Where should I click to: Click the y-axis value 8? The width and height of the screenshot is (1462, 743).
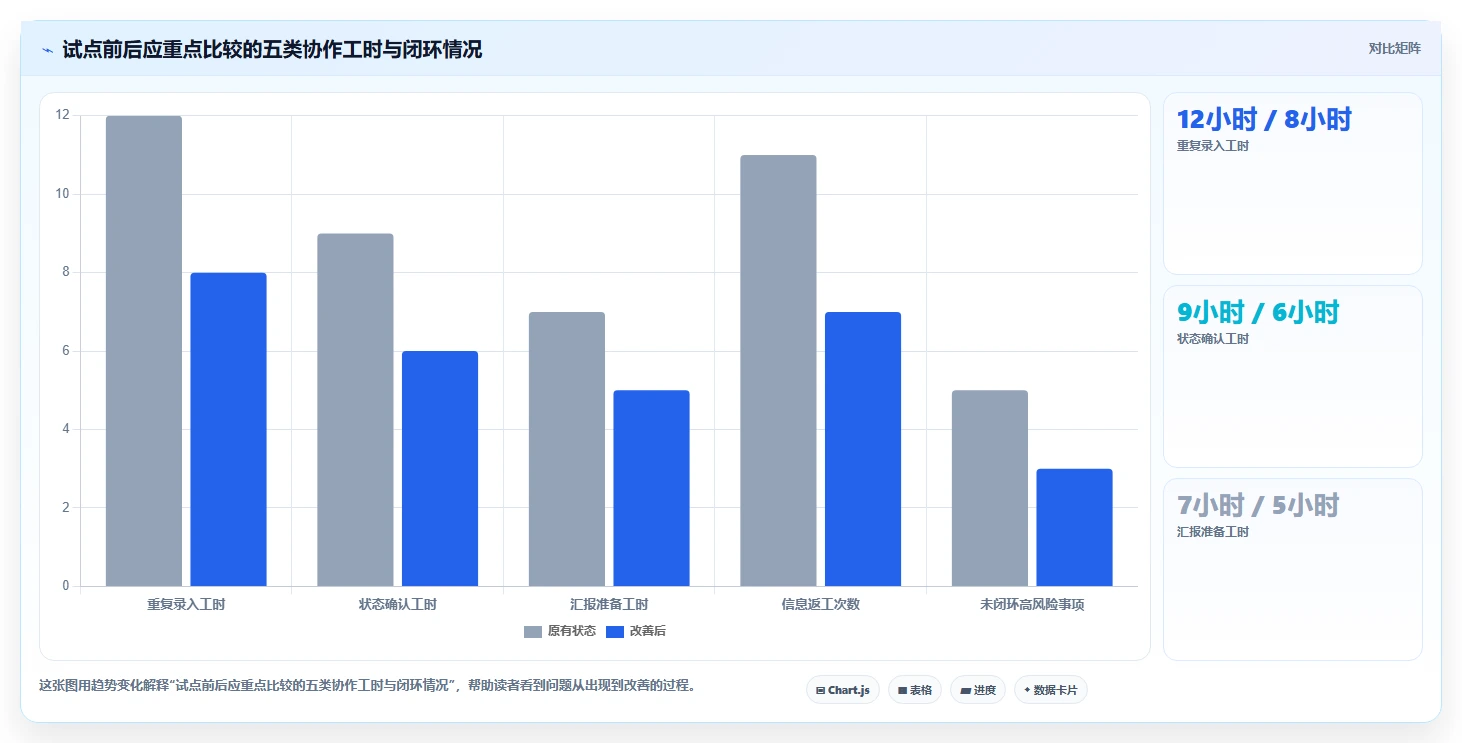pyautogui.click(x=66, y=272)
